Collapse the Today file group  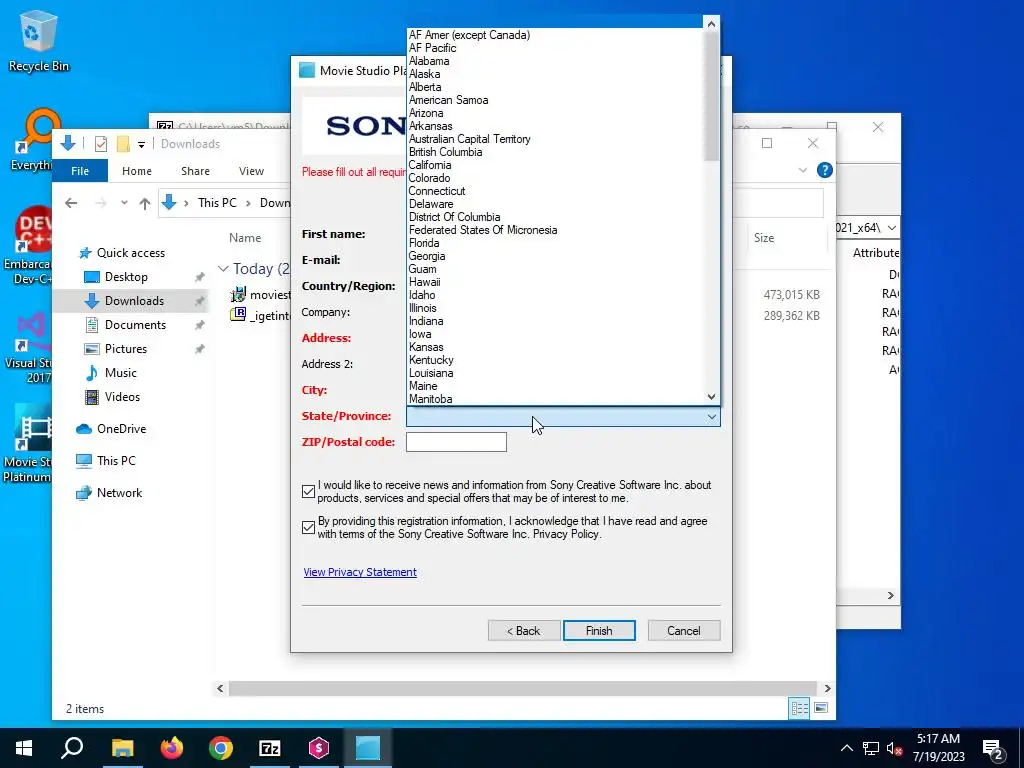click(x=223, y=269)
